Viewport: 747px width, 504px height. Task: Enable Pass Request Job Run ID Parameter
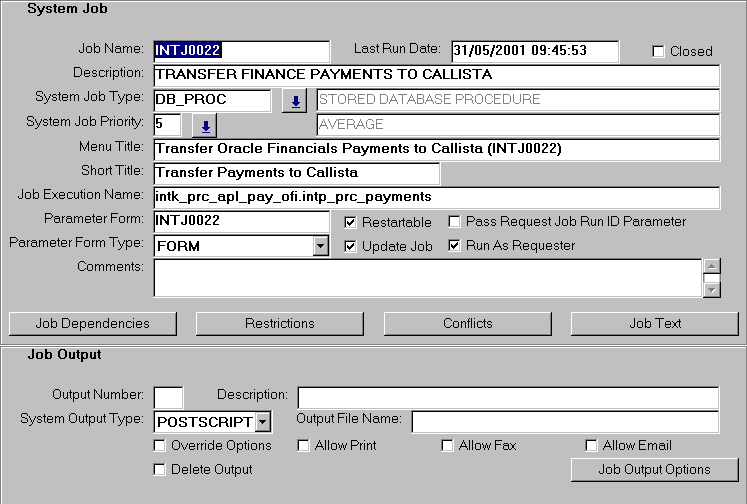(x=455, y=222)
